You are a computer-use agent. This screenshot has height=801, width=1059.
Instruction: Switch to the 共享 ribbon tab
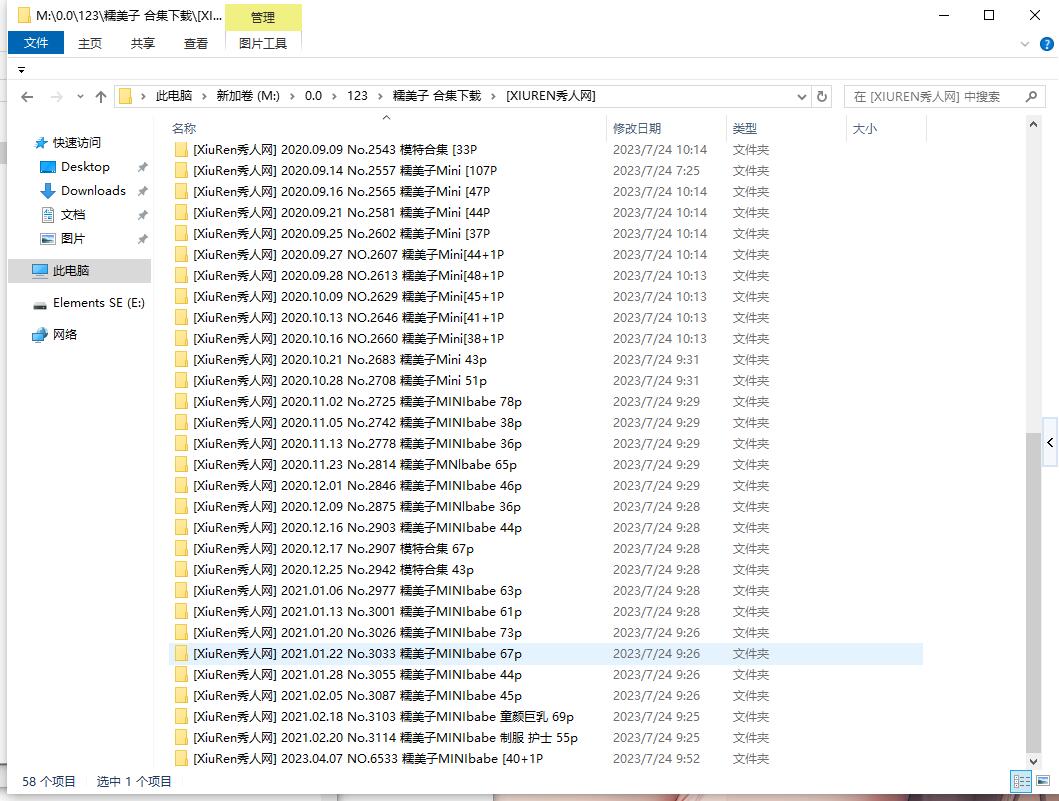click(x=143, y=43)
